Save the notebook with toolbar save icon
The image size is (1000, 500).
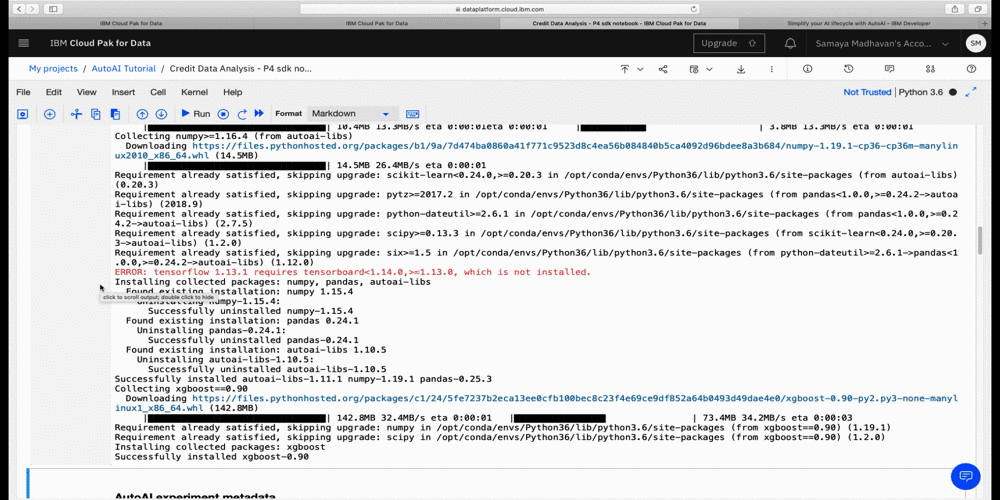click(22, 114)
